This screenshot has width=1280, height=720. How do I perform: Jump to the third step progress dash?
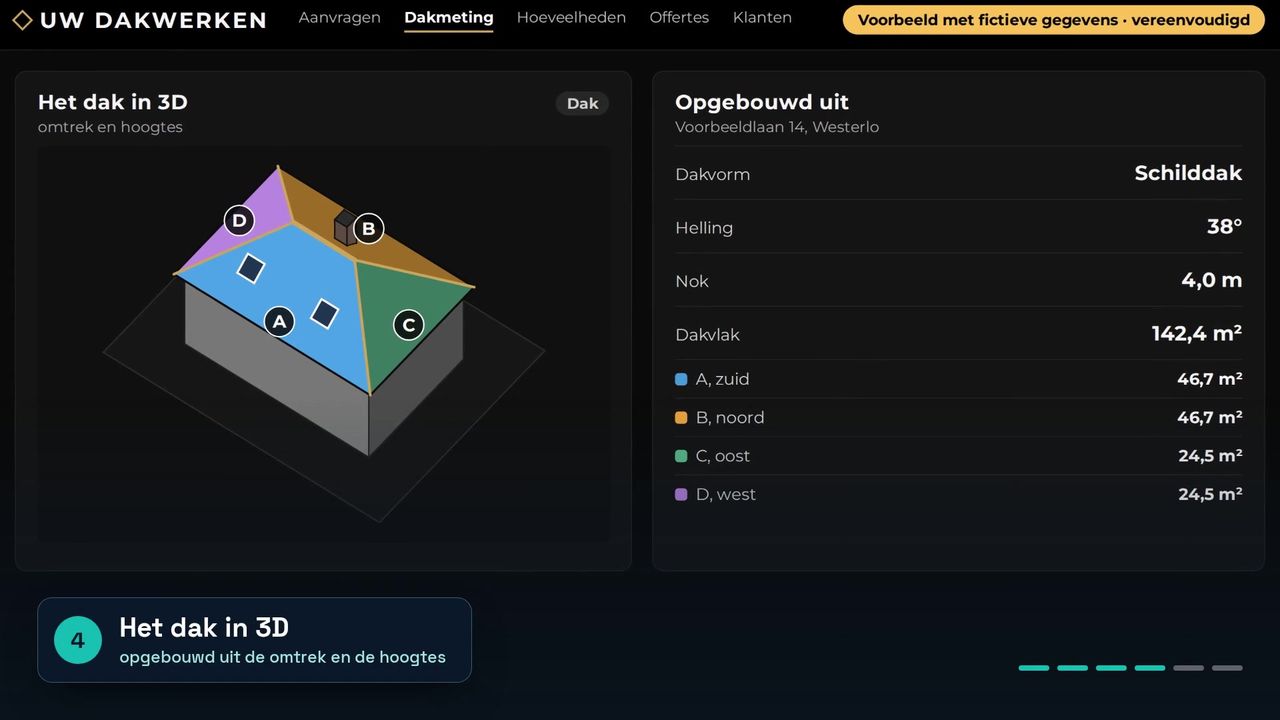coord(1111,668)
